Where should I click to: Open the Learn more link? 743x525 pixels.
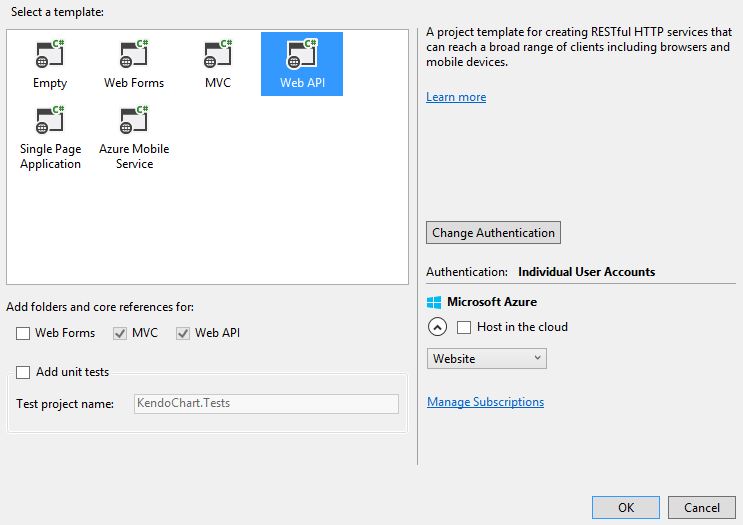coord(456,97)
